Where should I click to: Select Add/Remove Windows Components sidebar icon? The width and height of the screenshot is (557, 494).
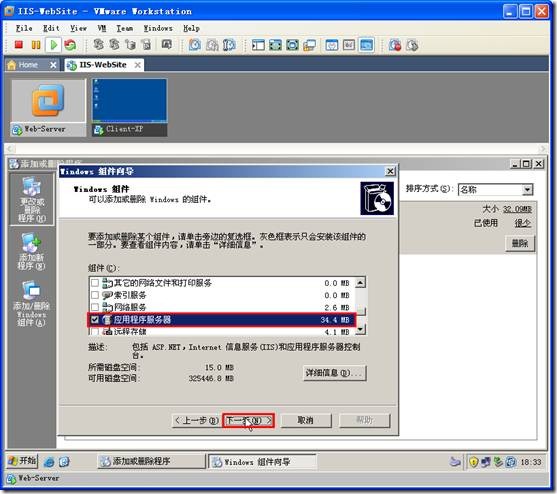[x=31, y=304]
